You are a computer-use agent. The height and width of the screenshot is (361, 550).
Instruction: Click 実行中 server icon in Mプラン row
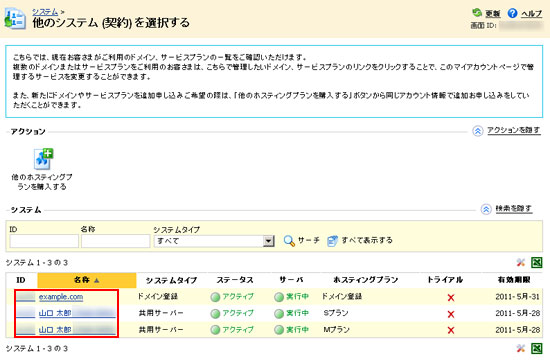click(x=279, y=330)
